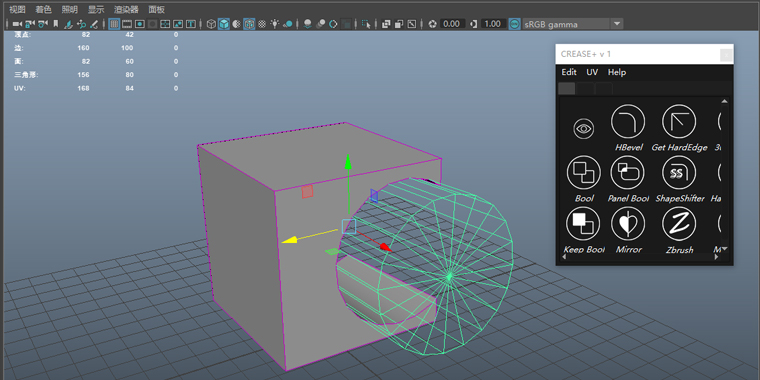Open Camera Attributes from the toolbar

(x=43, y=24)
